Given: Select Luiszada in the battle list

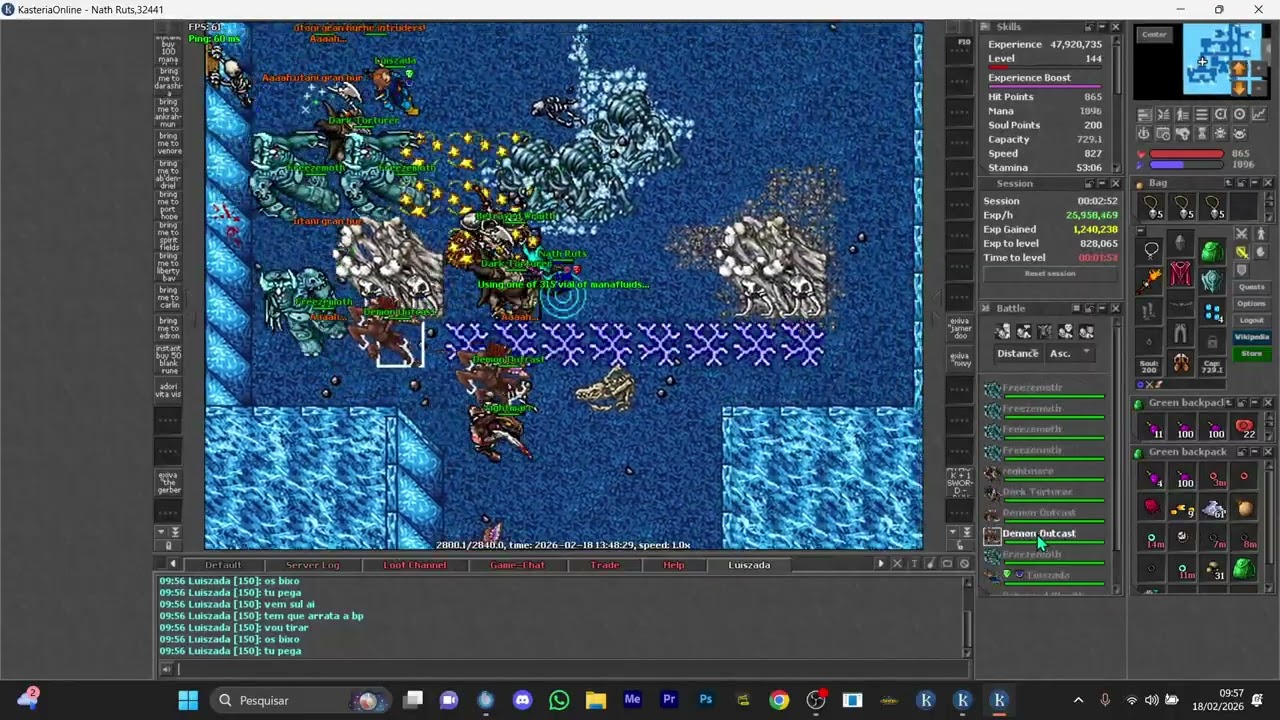Looking at the screenshot, I should (x=1046, y=577).
